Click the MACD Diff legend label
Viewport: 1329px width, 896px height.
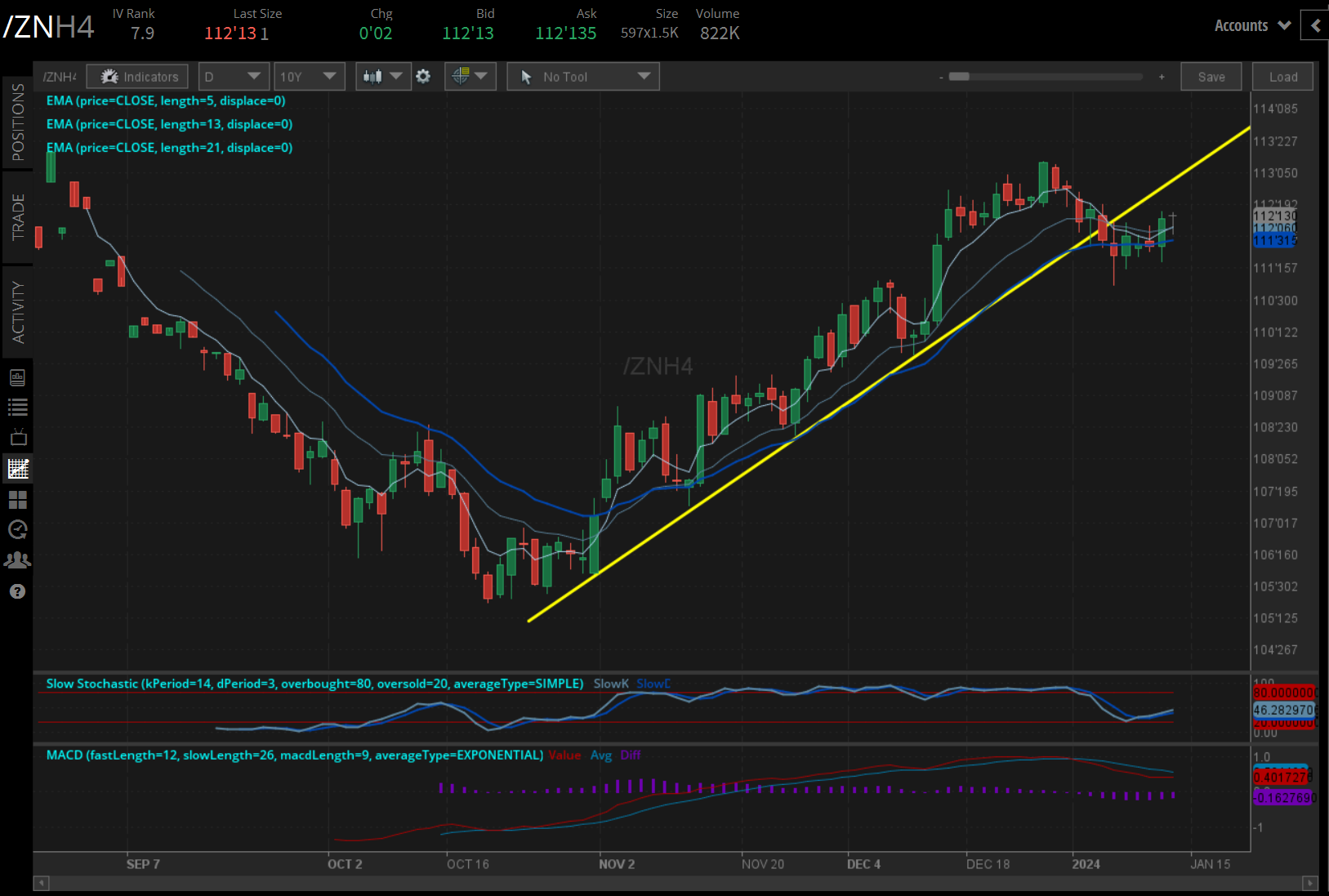pos(631,755)
